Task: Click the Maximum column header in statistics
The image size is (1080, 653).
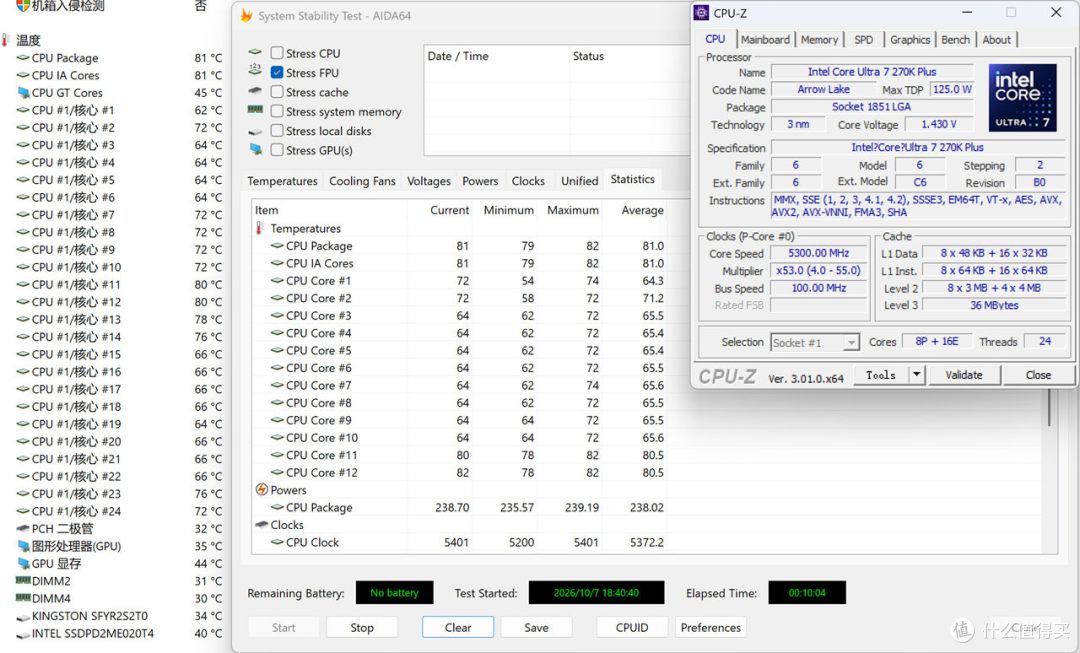Action: 572,210
